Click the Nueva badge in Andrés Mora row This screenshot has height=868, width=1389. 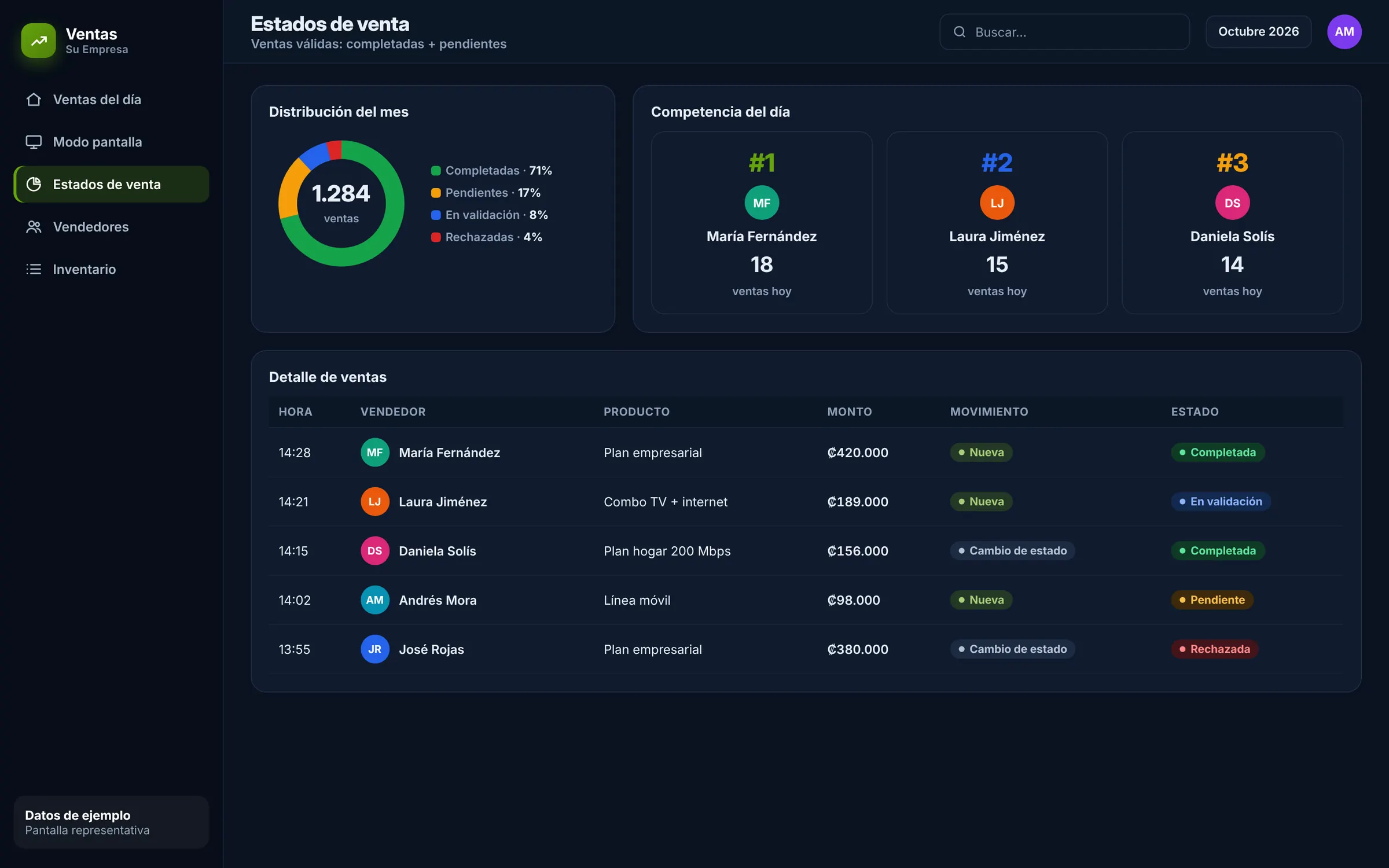coord(981,600)
